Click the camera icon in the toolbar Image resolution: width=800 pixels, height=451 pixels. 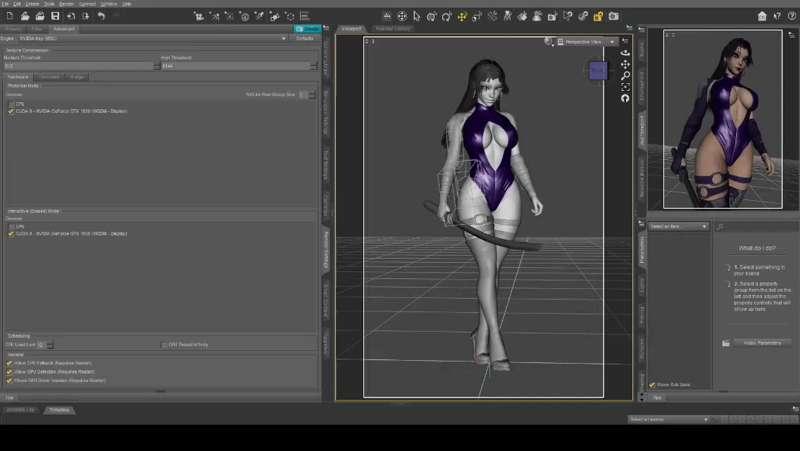pyautogui.click(x=613, y=16)
